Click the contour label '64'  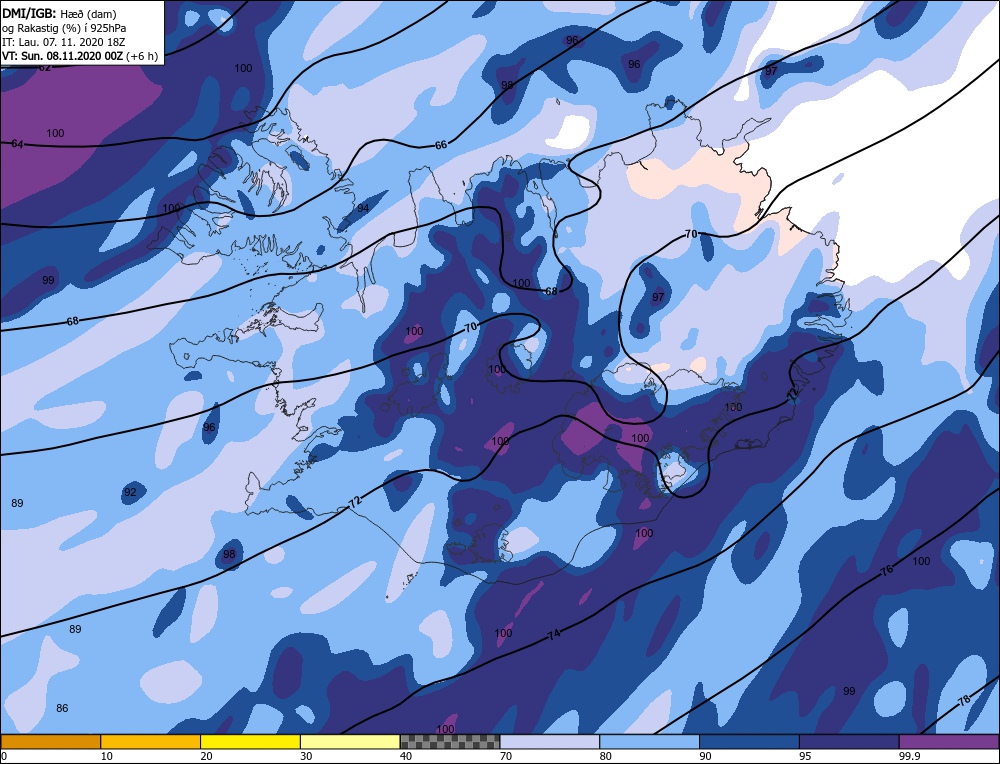coord(17,144)
